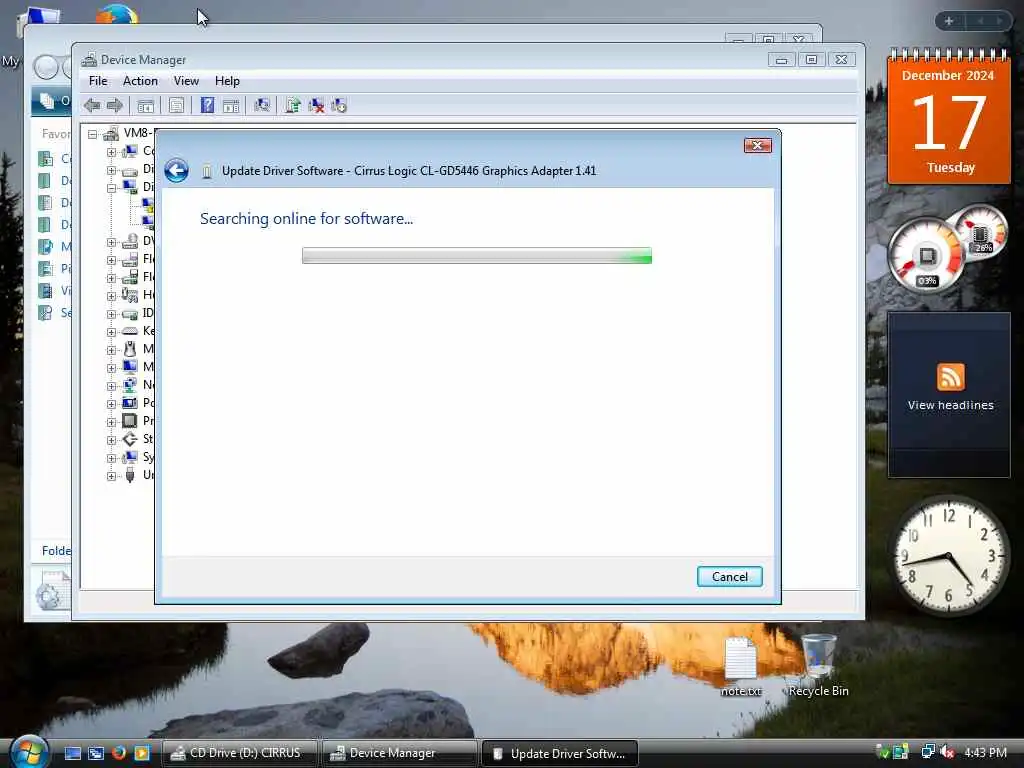Select the VM8 computer root node icon
Viewport: 1024px width, 768px height.
point(111,134)
